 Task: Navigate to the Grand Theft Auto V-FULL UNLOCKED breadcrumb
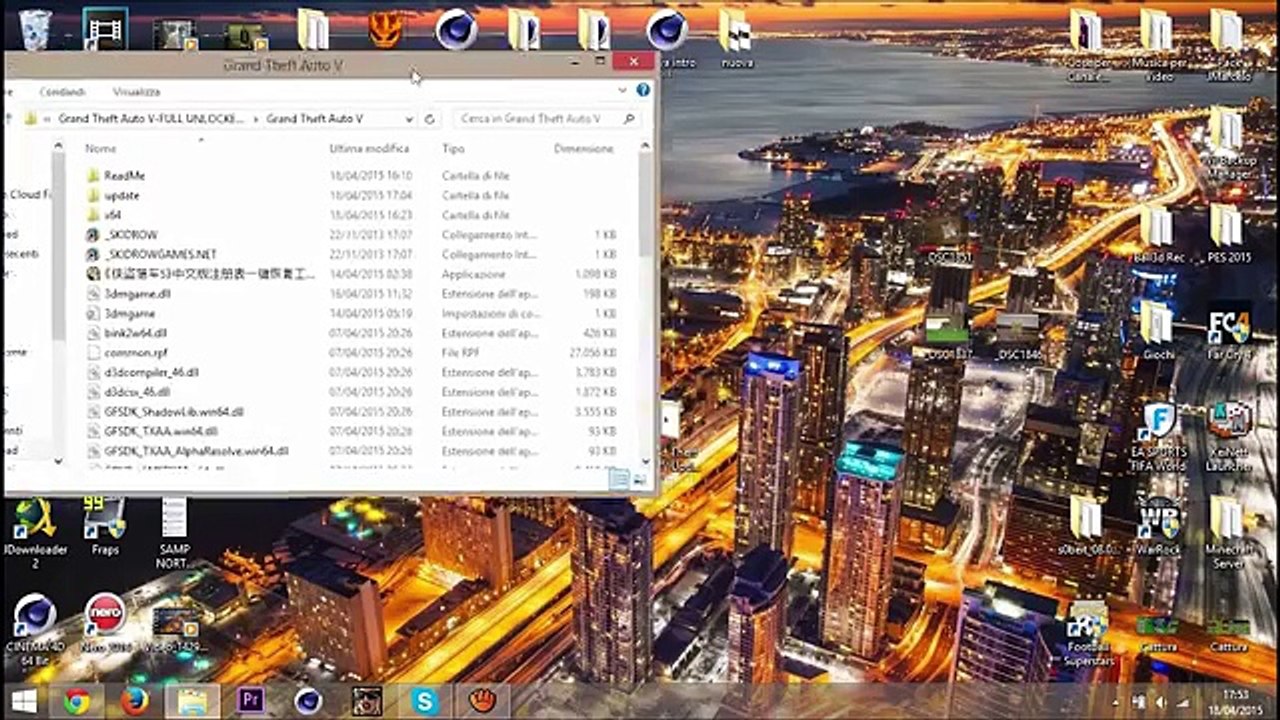(x=151, y=119)
